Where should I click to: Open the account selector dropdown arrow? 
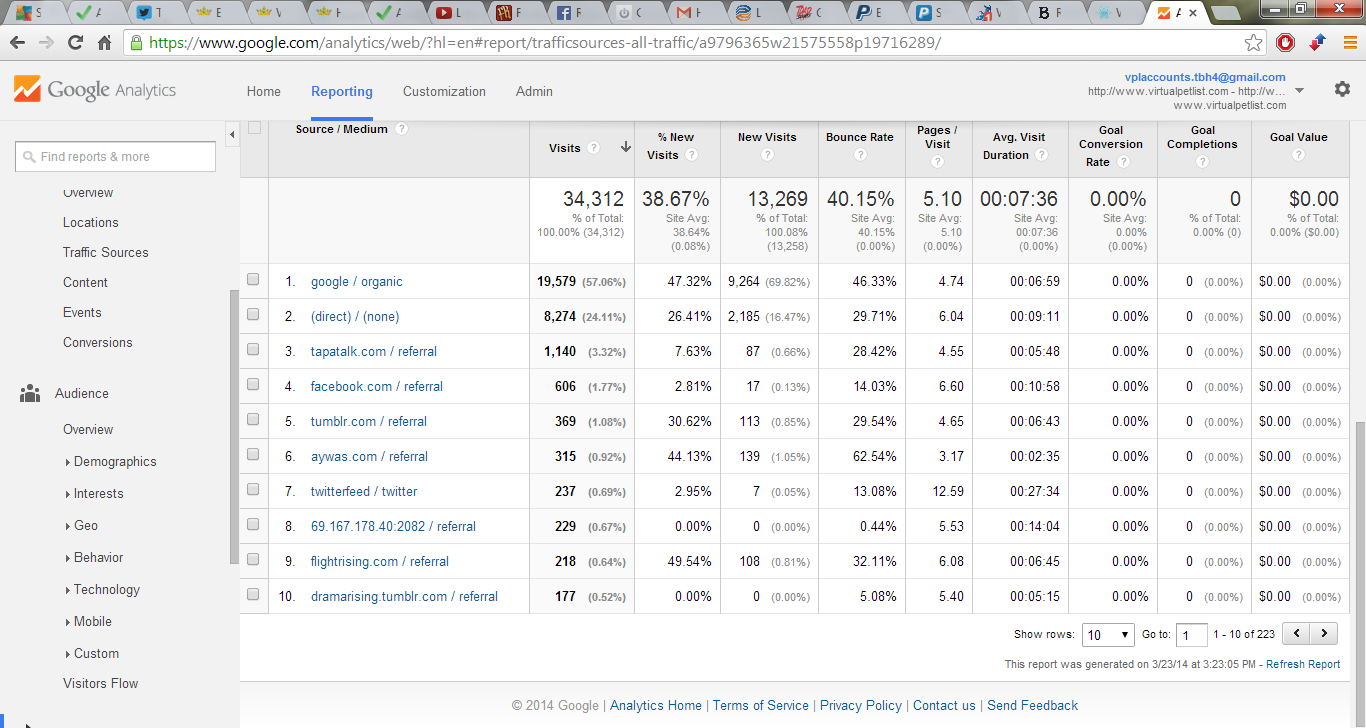tap(1299, 91)
